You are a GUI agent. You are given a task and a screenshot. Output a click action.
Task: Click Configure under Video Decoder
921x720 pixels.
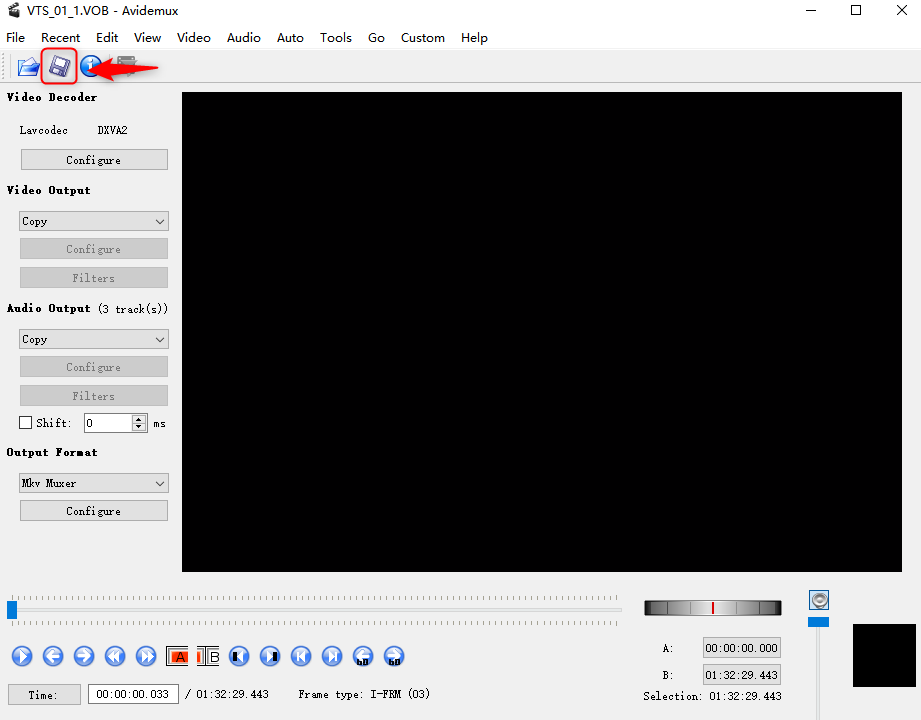pyautogui.click(x=94, y=160)
